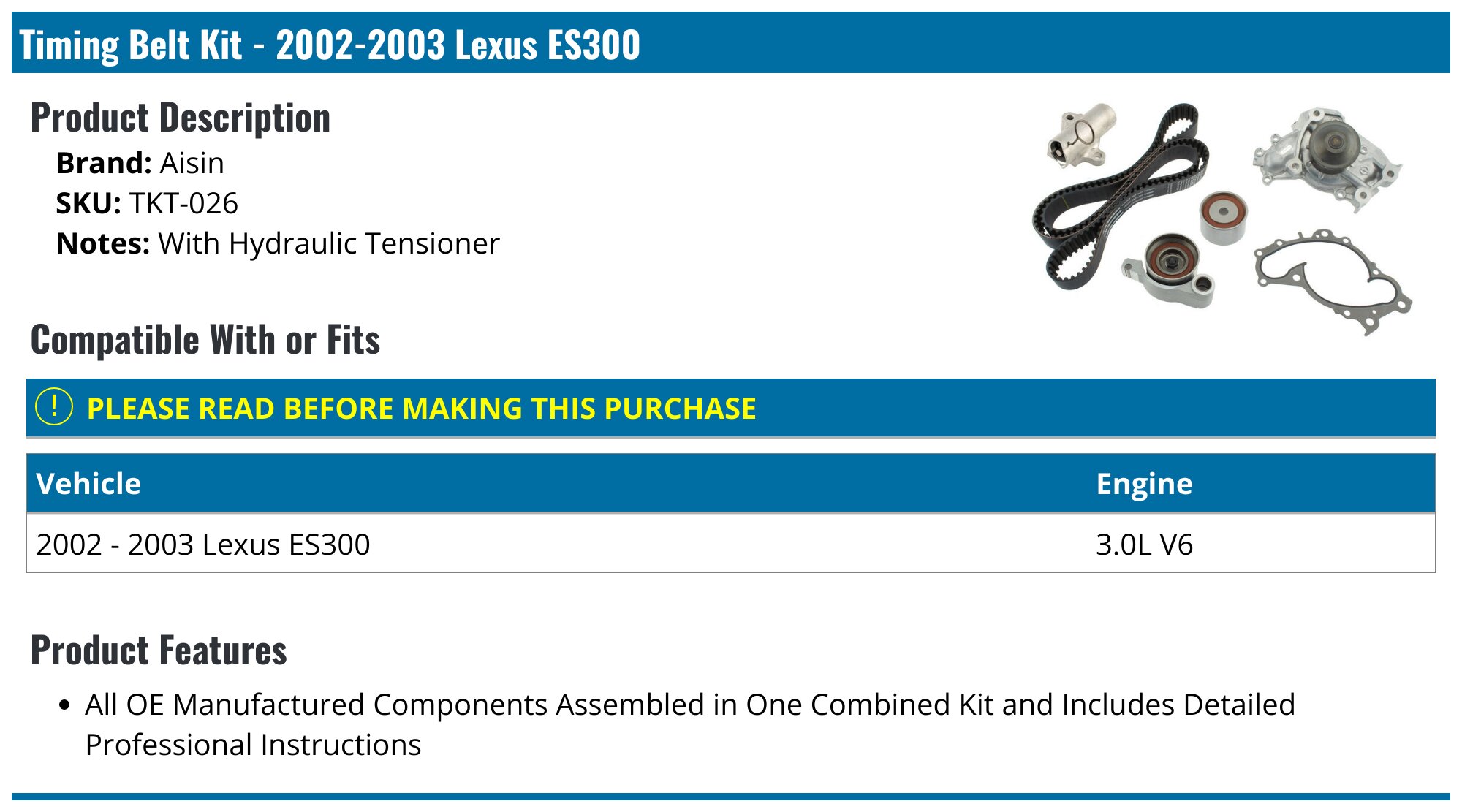Click the exclamation warning icon
Image resolution: width=1462 pixels, height=812 pixels.
coord(54,407)
